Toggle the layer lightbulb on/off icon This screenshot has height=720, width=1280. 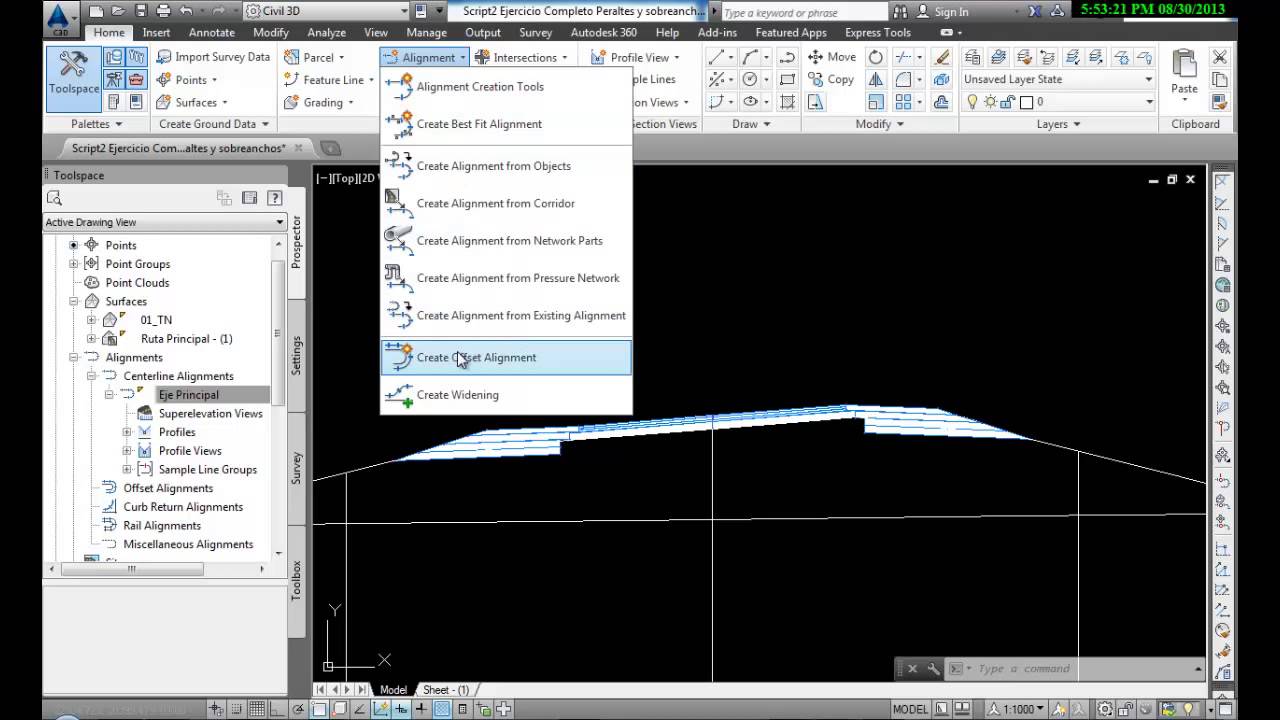[972, 102]
